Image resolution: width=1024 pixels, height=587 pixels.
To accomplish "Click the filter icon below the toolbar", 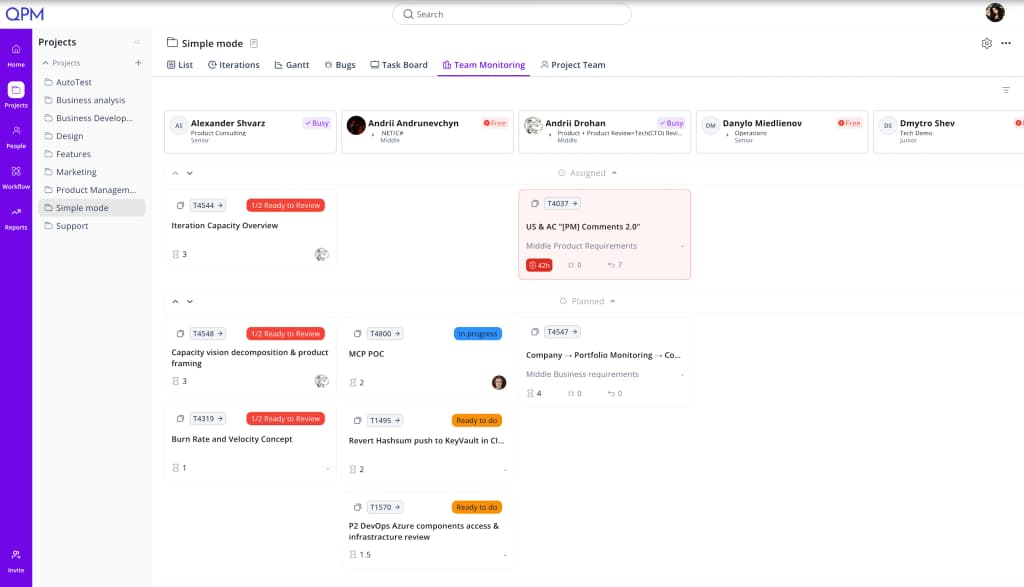I will point(1006,90).
